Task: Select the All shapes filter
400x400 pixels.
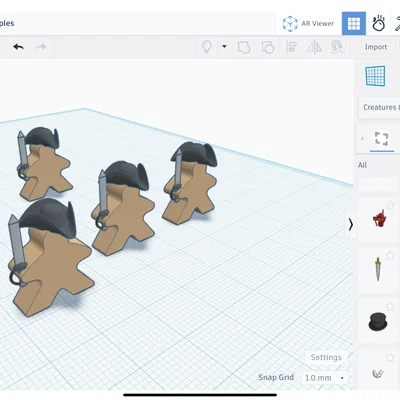Action: 362,165
